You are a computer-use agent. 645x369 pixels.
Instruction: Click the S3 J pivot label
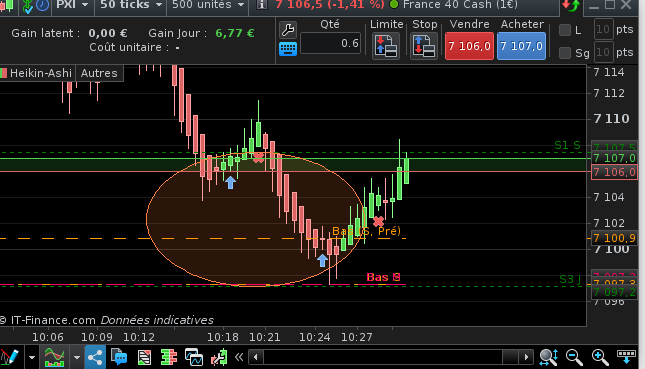point(570,279)
